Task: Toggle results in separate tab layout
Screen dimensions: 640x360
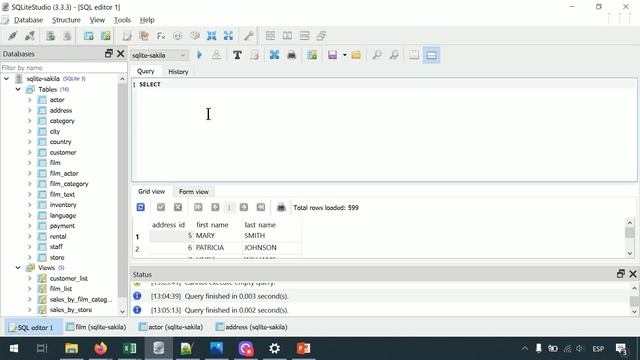Action: pyautogui.click(x=414, y=55)
